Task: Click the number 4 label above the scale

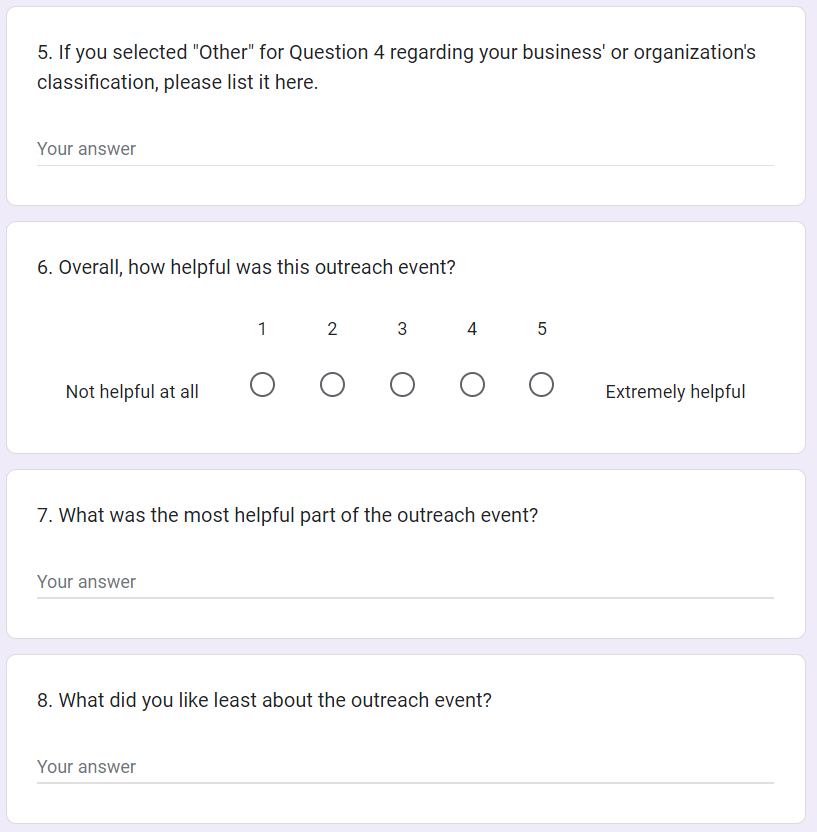Action: pos(472,329)
